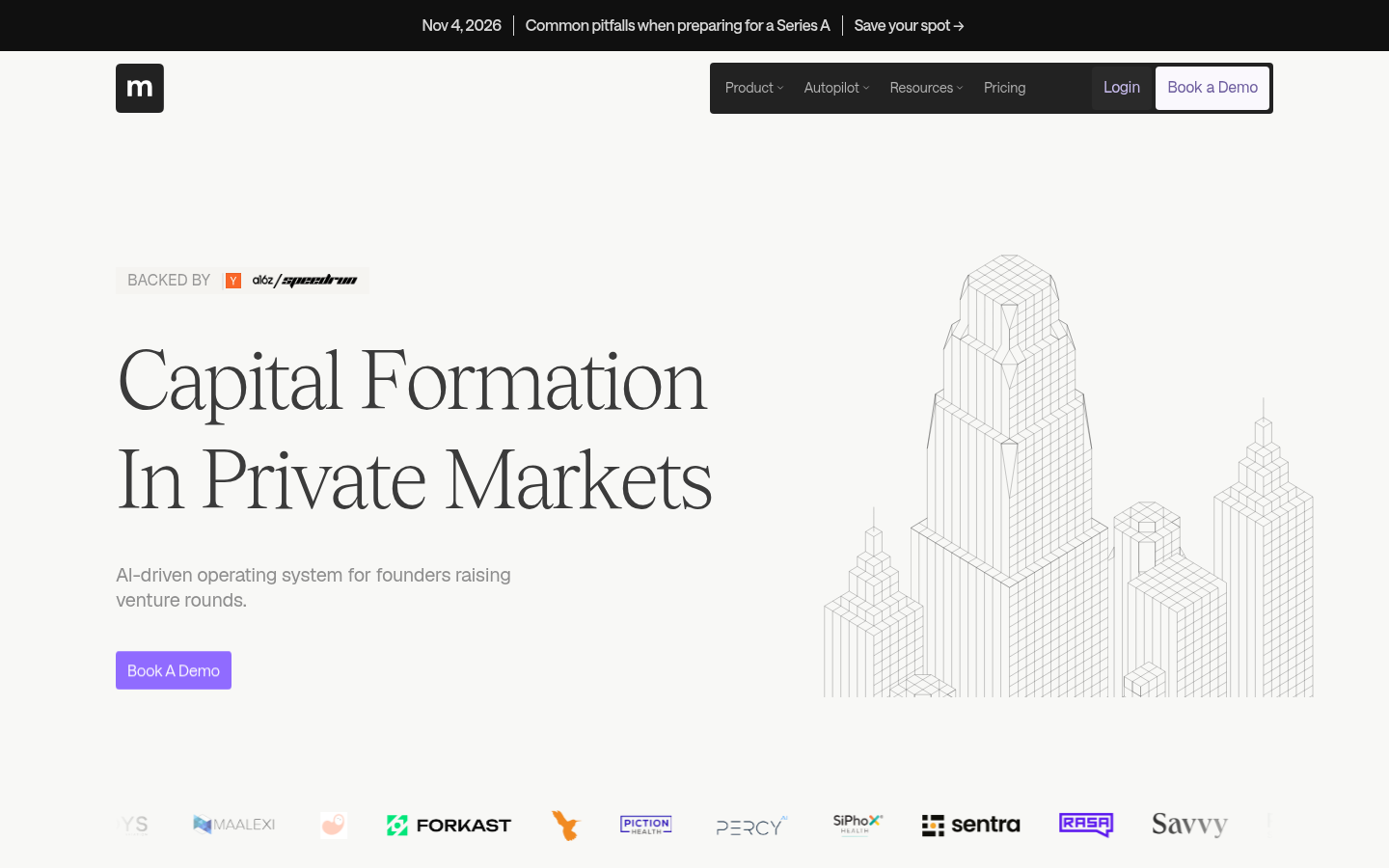Click the sentra customer logo
This screenshot has width=1389, height=868.
971,825
